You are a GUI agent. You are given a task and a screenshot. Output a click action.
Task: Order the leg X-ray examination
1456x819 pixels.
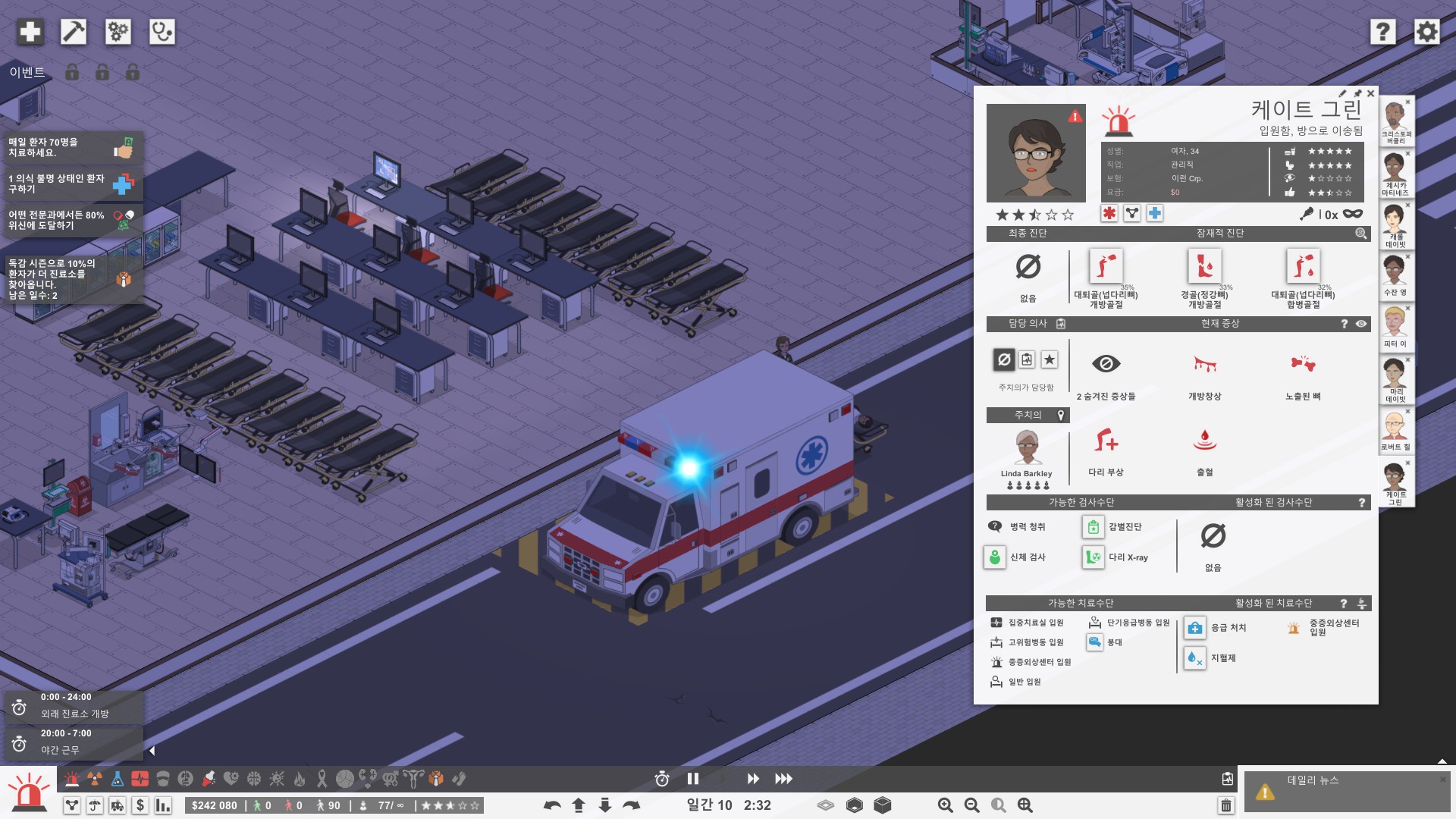click(1093, 557)
